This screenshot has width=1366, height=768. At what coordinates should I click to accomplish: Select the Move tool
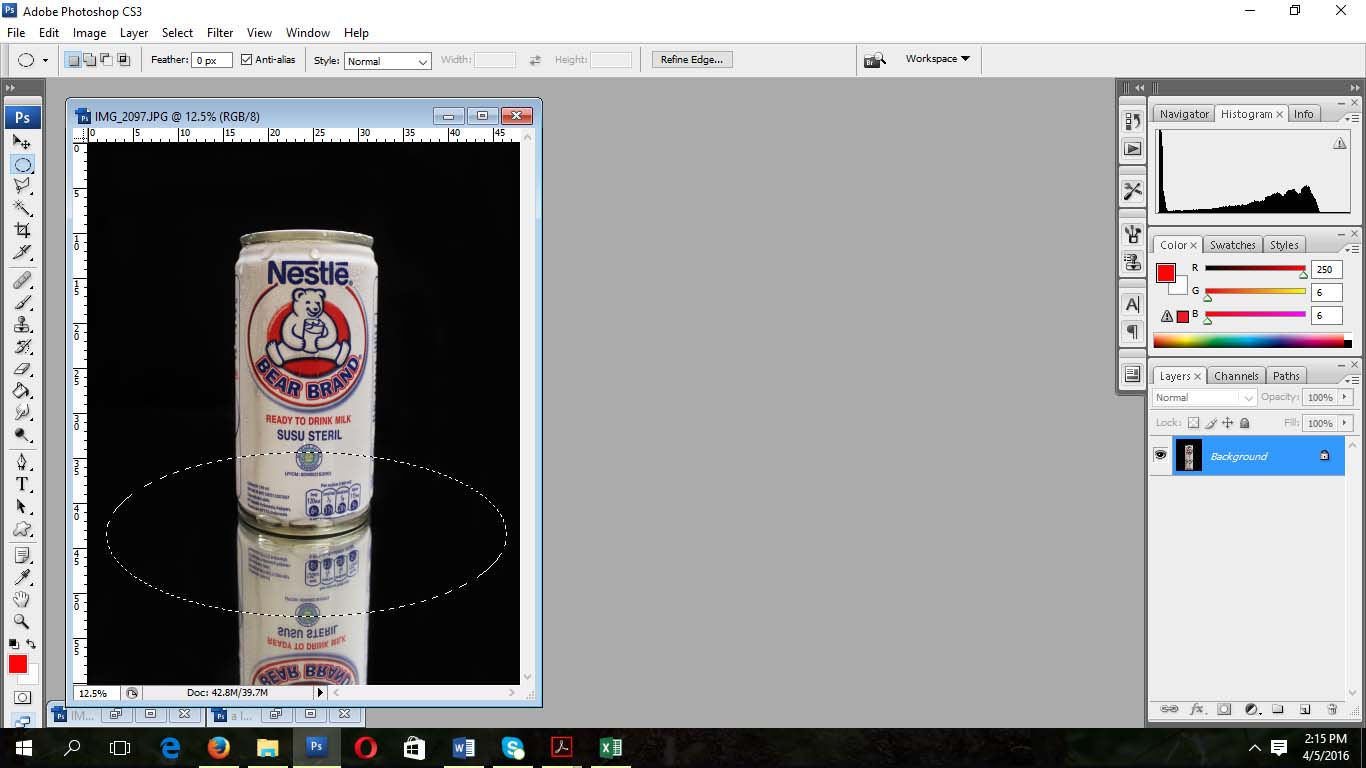(x=22, y=142)
